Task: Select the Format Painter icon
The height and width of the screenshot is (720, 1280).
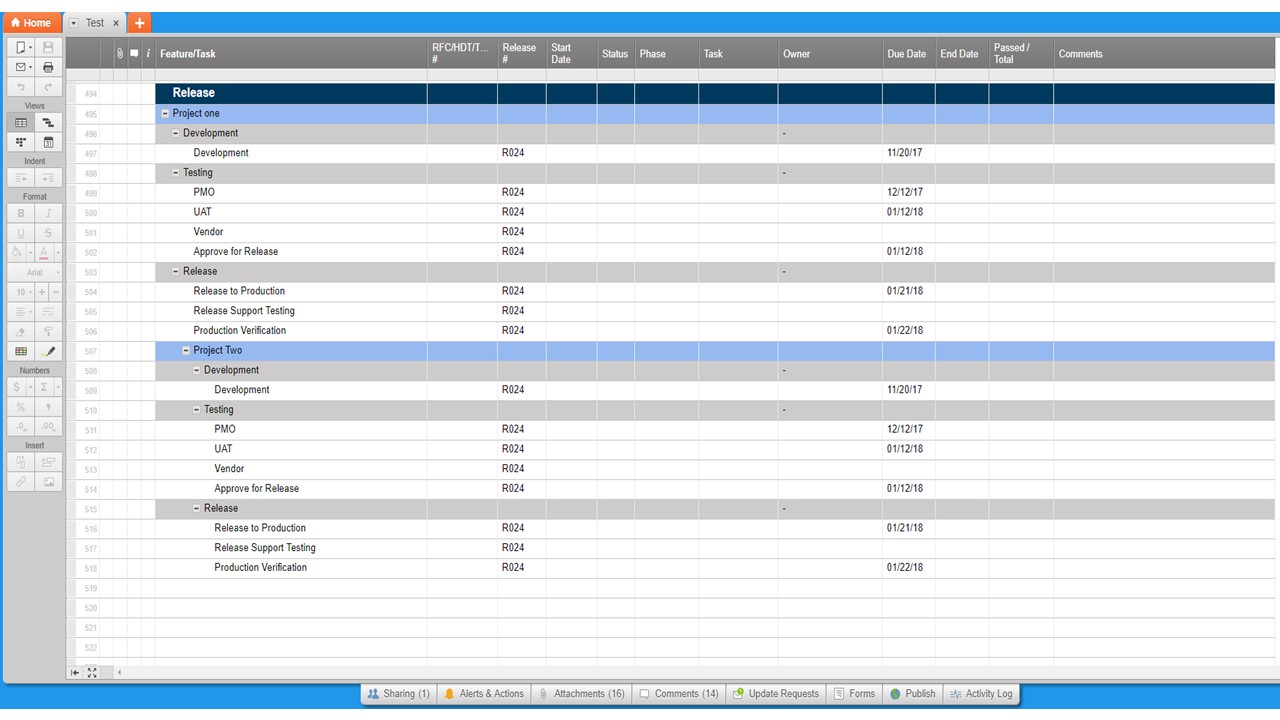Action: (48, 331)
